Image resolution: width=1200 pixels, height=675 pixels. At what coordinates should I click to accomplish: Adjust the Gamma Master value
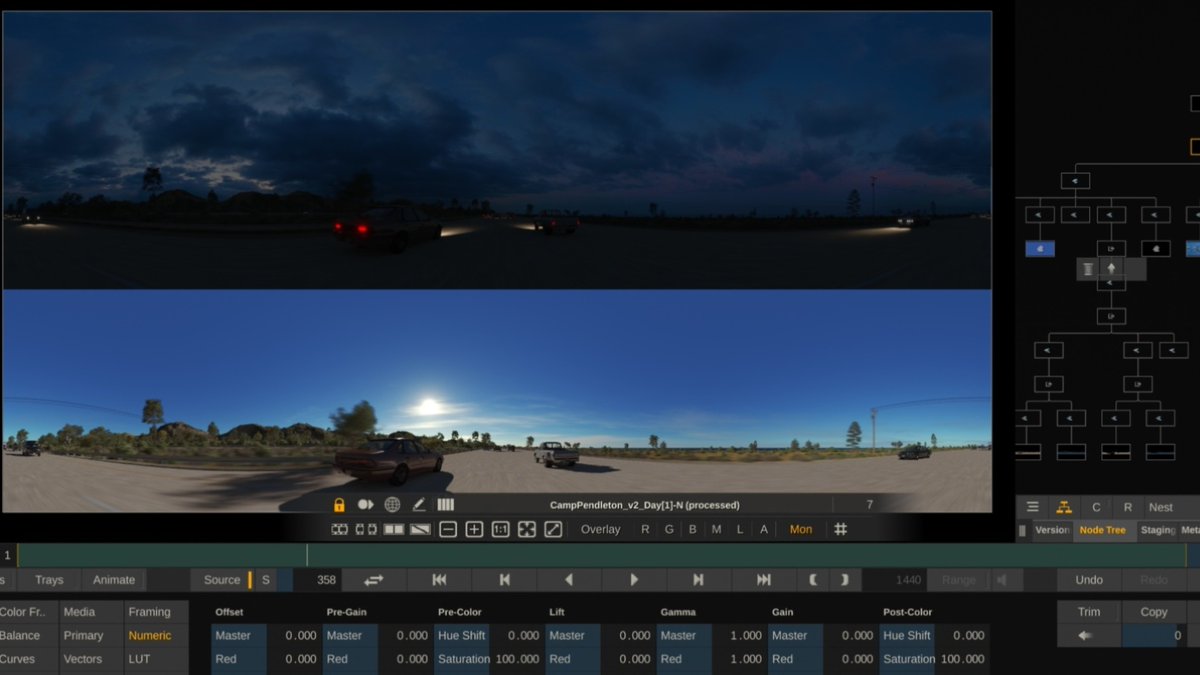(x=739, y=636)
